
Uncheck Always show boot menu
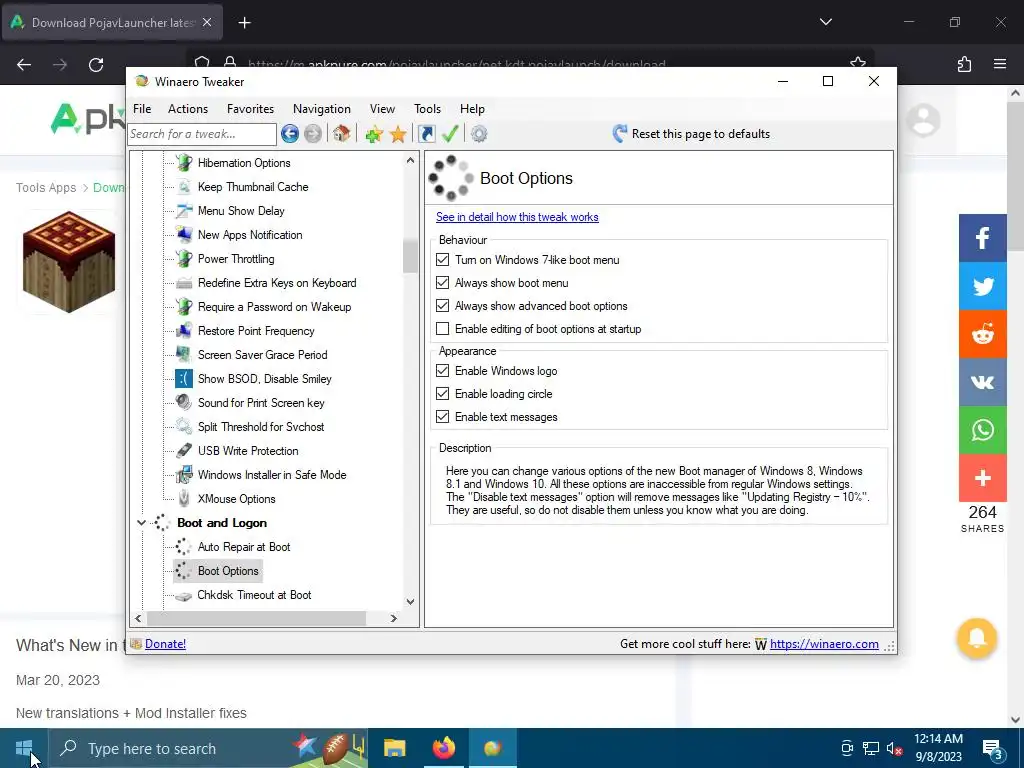click(x=443, y=283)
